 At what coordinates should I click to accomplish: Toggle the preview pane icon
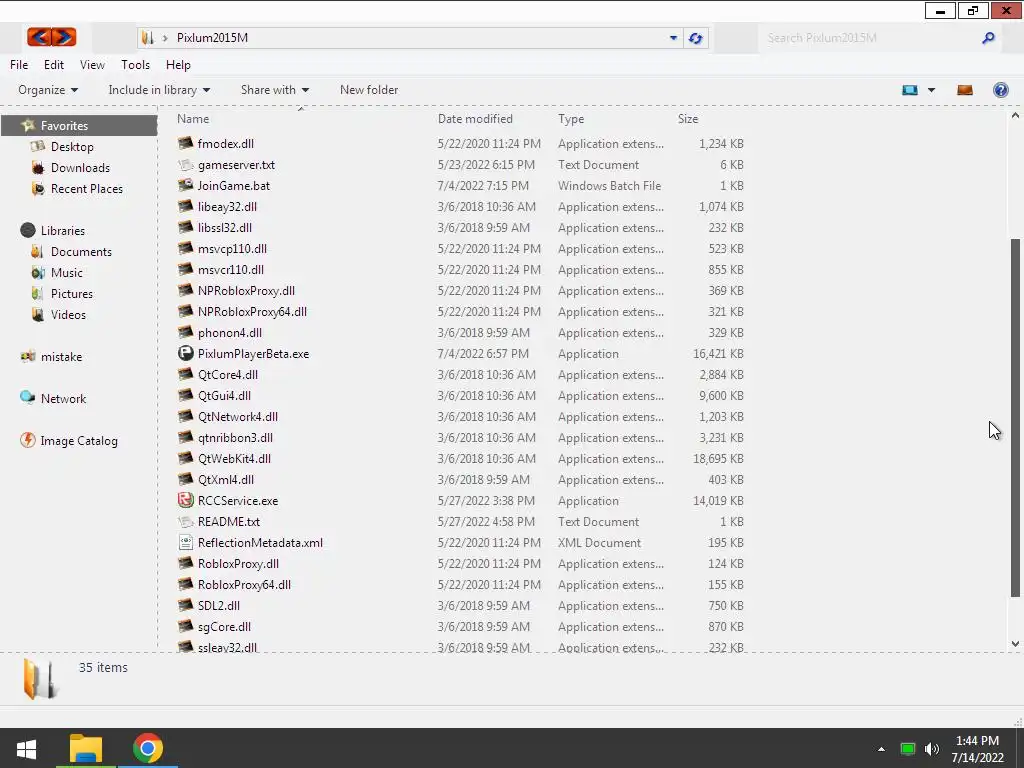(x=965, y=90)
